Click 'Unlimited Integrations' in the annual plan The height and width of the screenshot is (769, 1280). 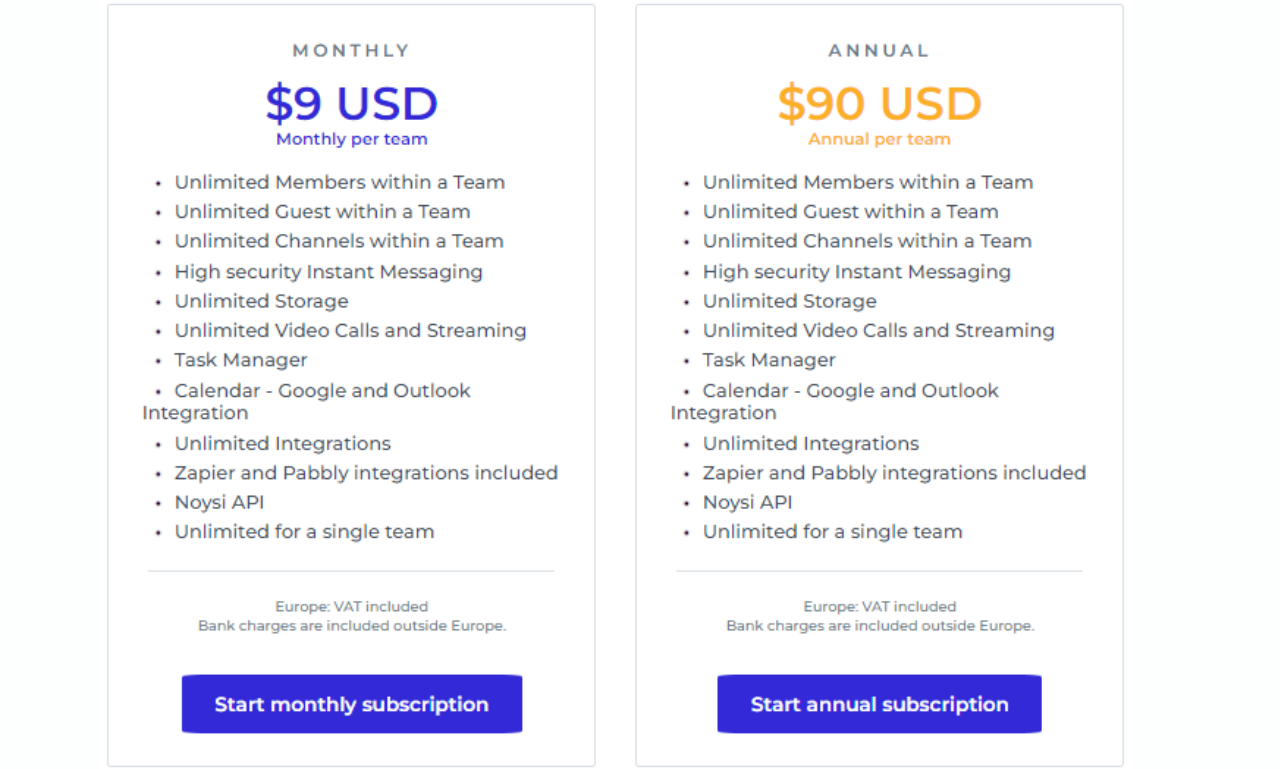[x=811, y=443]
